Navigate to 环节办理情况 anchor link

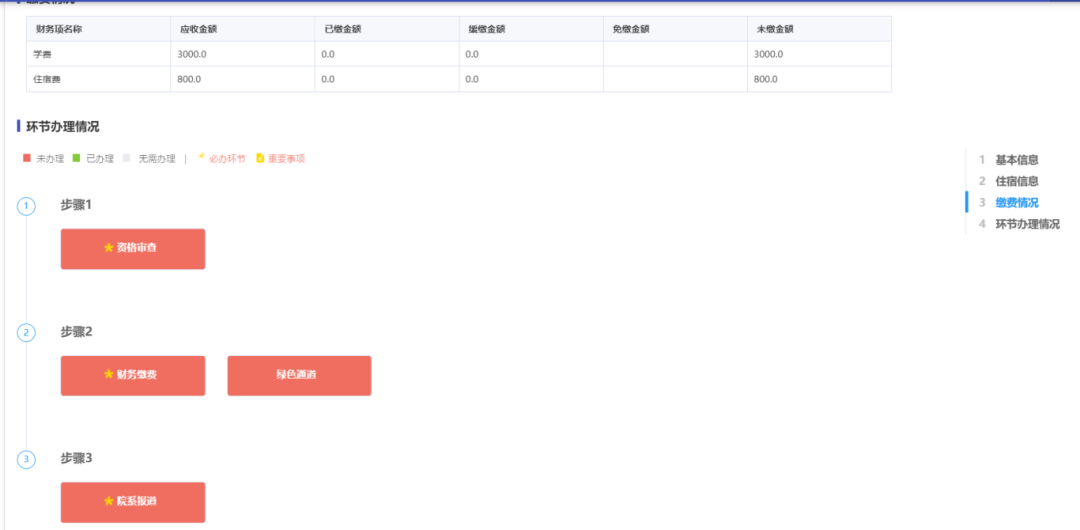click(x=1027, y=224)
